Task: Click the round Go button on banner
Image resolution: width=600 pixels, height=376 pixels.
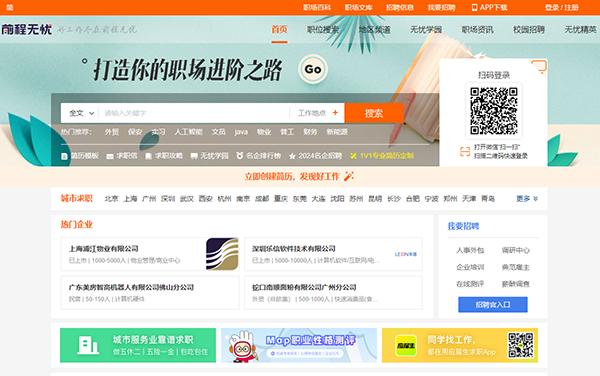Action: [313, 69]
